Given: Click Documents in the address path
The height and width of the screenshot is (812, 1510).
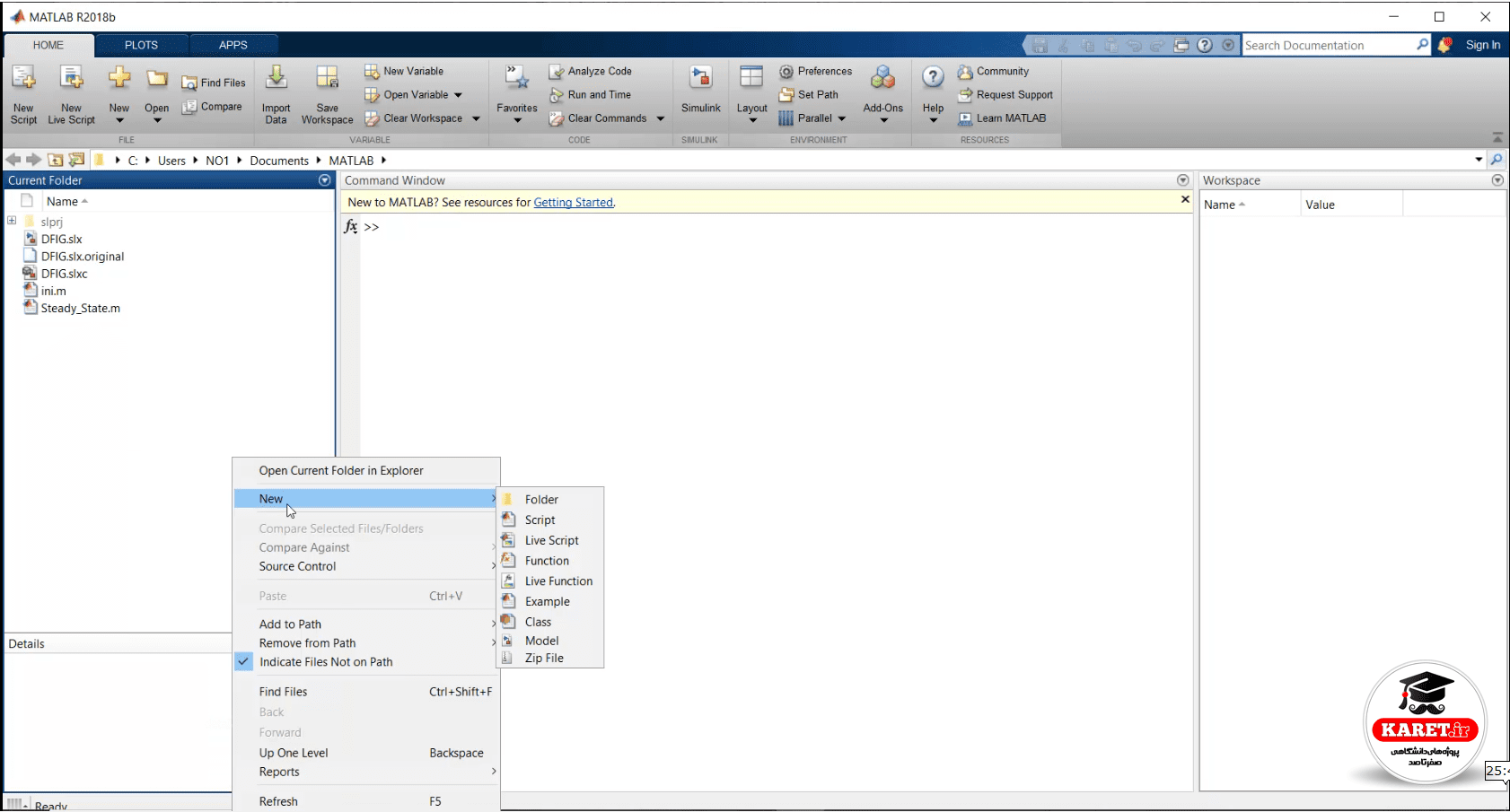Looking at the screenshot, I should pyautogui.click(x=279, y=161).
